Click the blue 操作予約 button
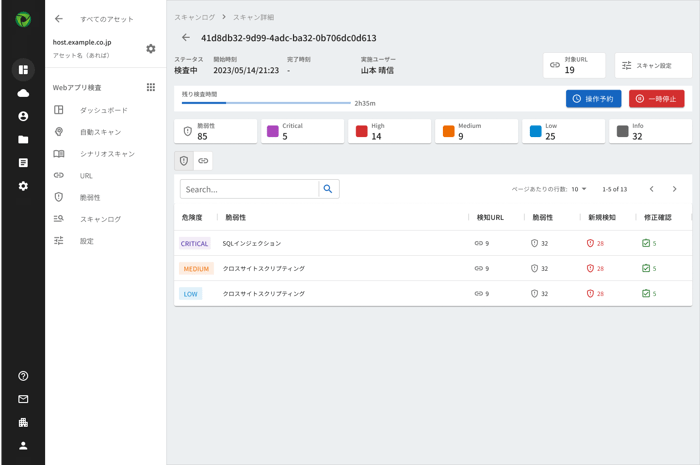This screenshot has height=465, width=700. (593, 99)
